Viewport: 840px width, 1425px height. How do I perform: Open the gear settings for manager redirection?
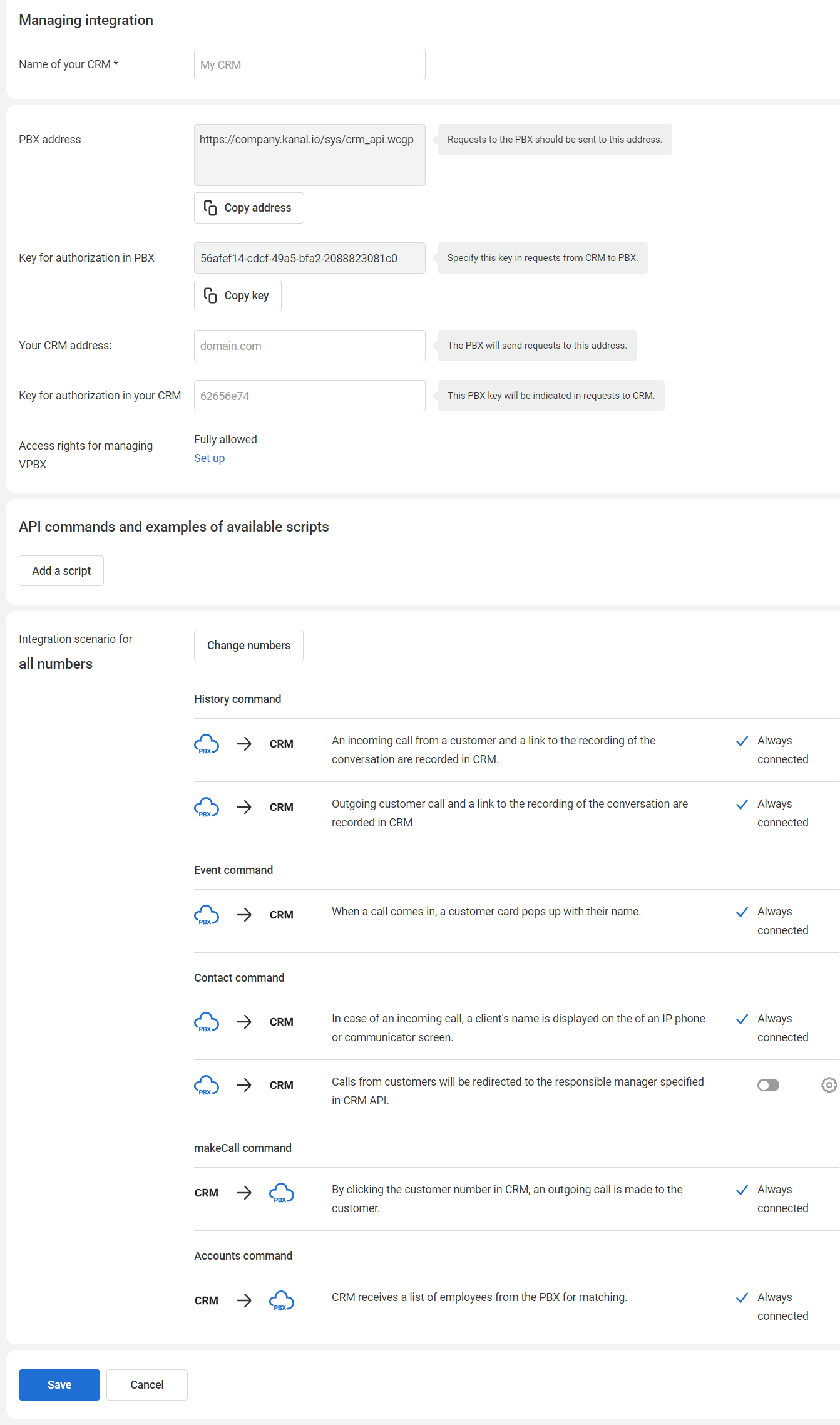click(829, 1085)
